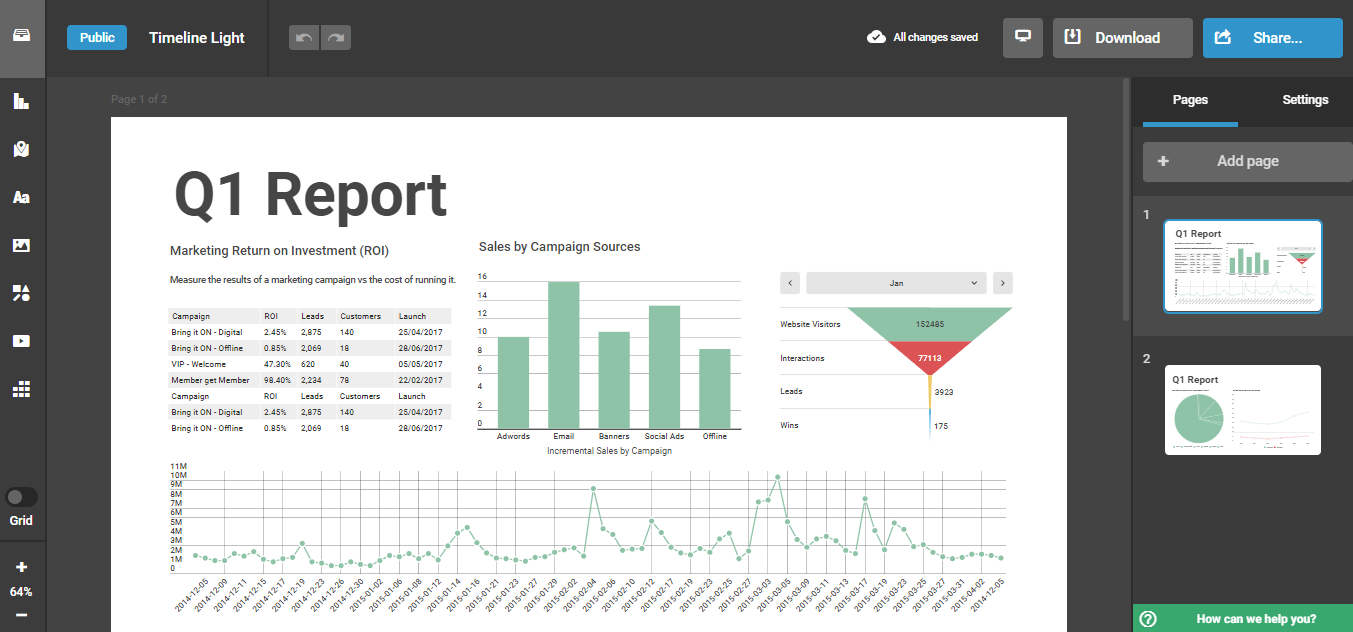Open the charts tool in sidebar
The width and height of the screenshot is (1353, 632).
(x=21, y=101)
